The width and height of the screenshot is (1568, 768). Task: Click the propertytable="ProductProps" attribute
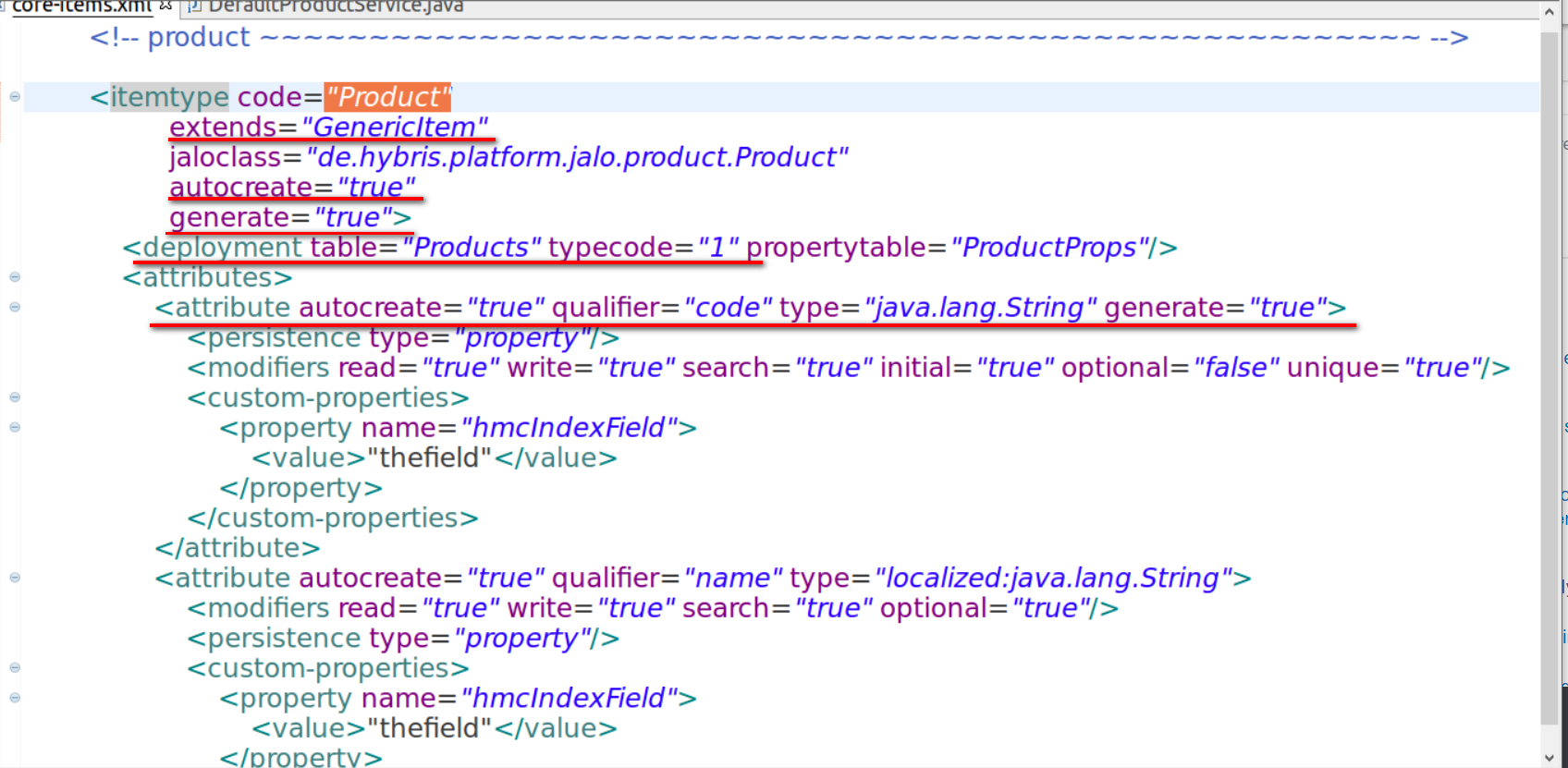coord(947,248)
